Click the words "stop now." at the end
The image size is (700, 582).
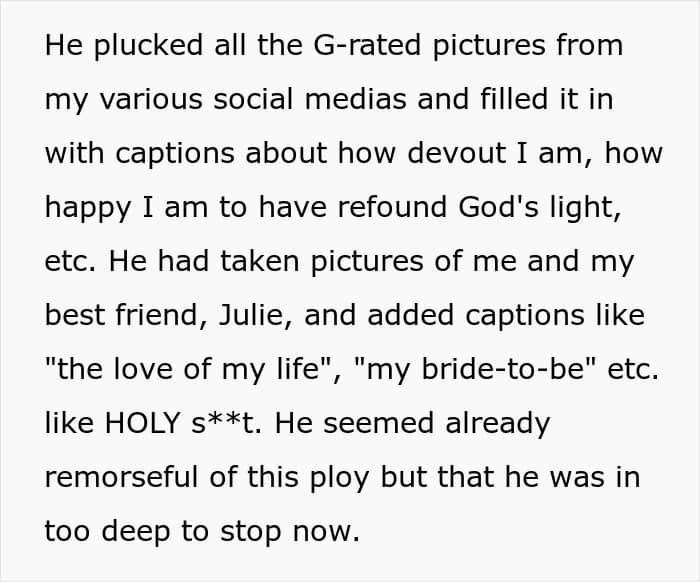pyautogui.click(x=290, y=532)
